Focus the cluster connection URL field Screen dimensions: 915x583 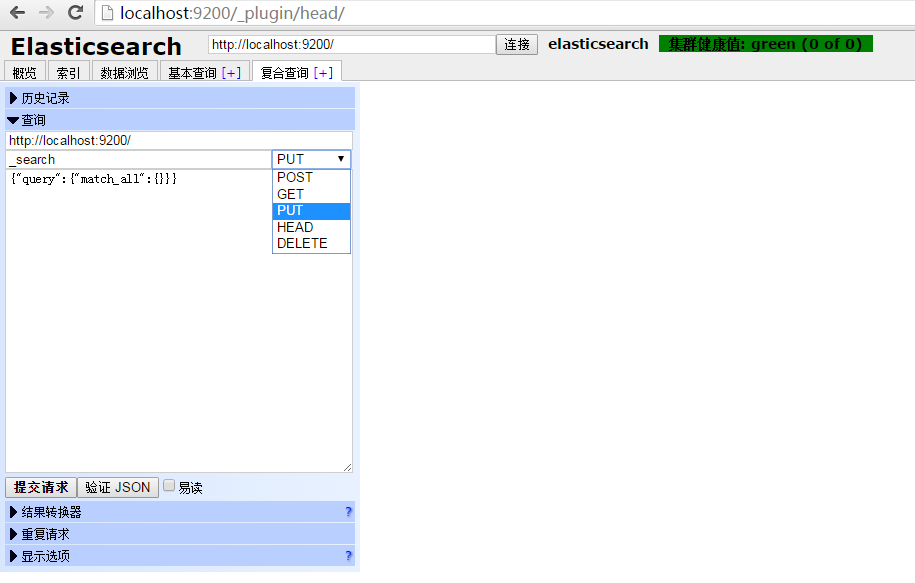coord(352,44)
